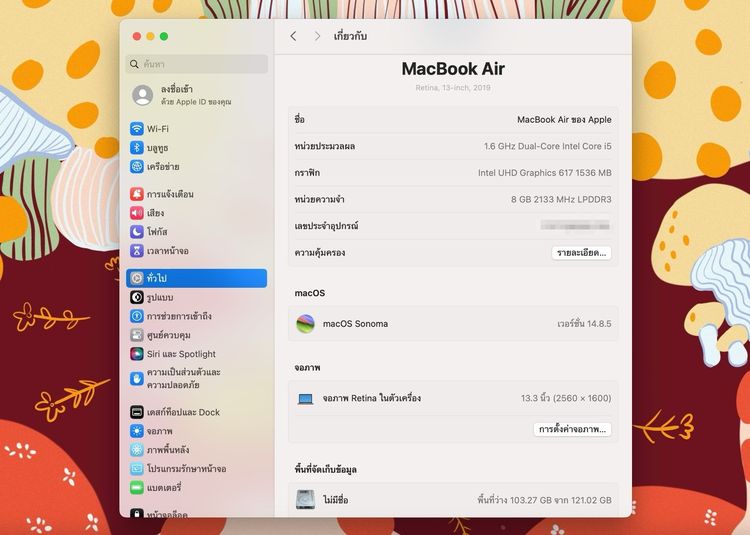This screenshot has height=535, width=750.
Task: Click the blurred serial number value
Action: click(x=575, y=226)
